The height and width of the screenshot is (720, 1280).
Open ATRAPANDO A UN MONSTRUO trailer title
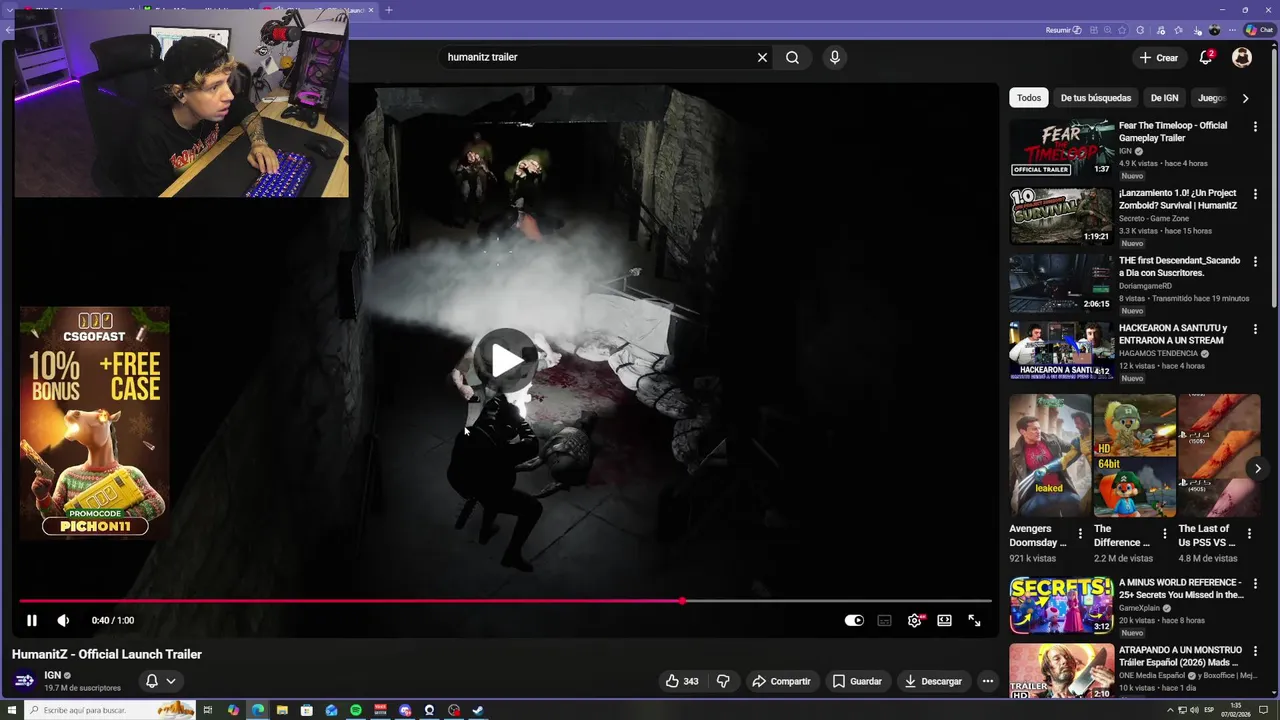[1180, 656]
